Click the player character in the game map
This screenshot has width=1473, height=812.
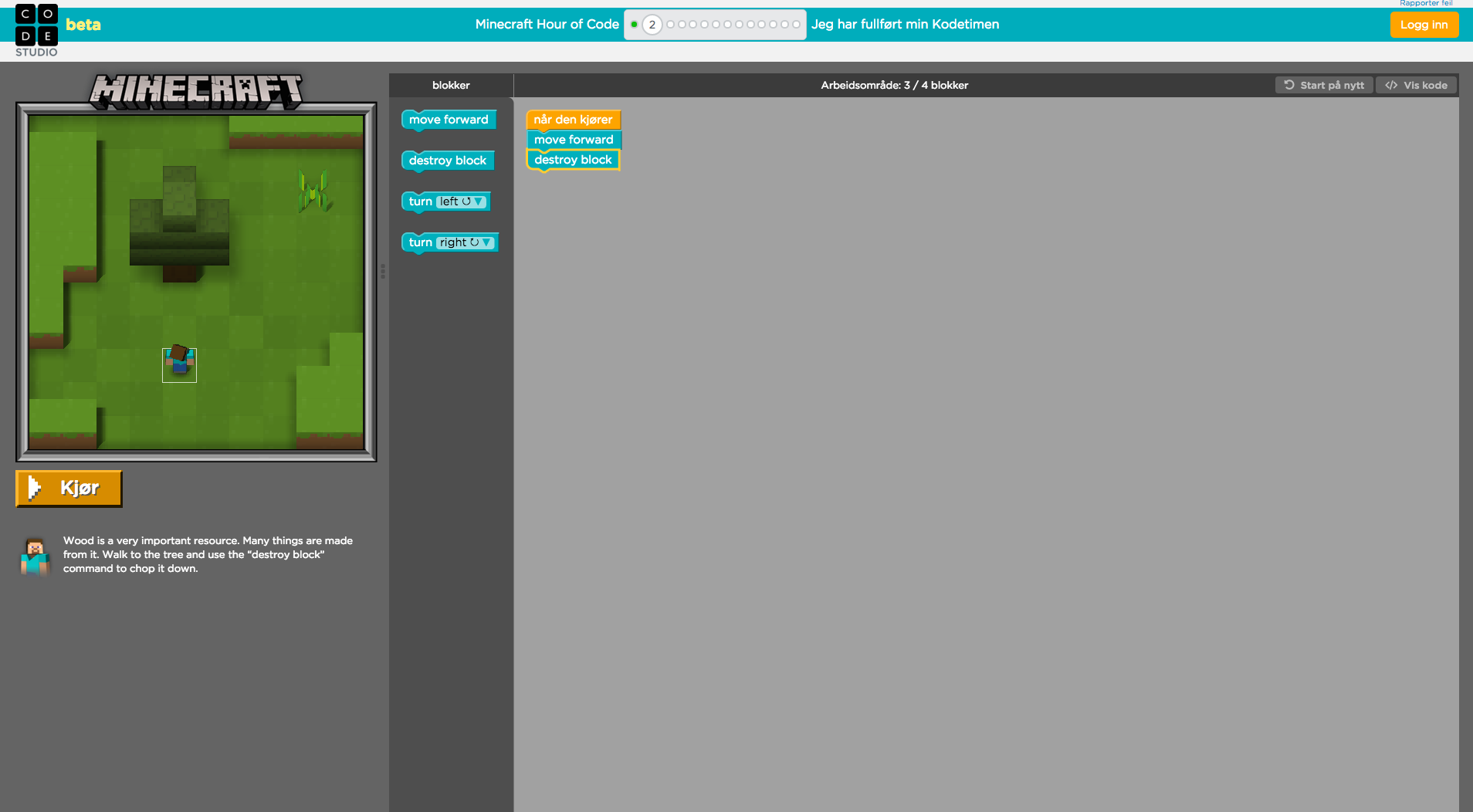point(179,364)
